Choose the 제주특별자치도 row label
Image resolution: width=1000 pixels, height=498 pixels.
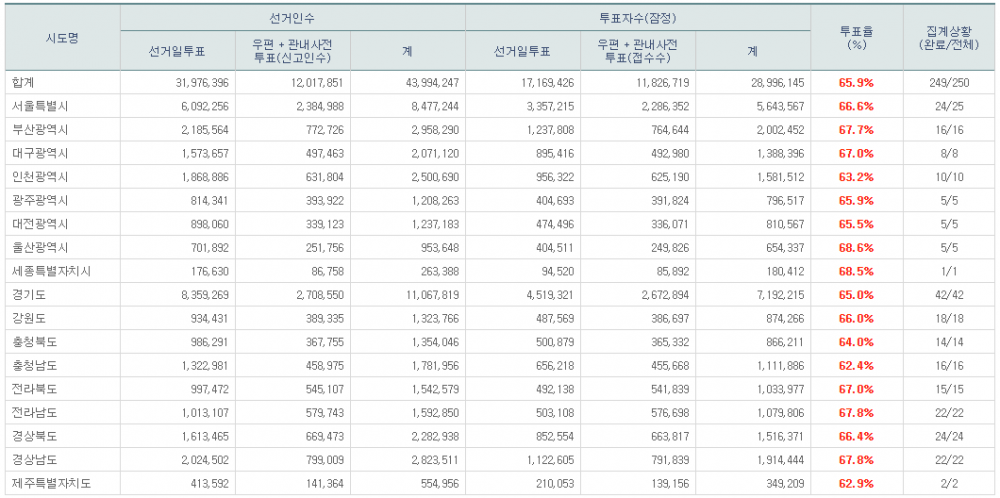pos(50,484)
